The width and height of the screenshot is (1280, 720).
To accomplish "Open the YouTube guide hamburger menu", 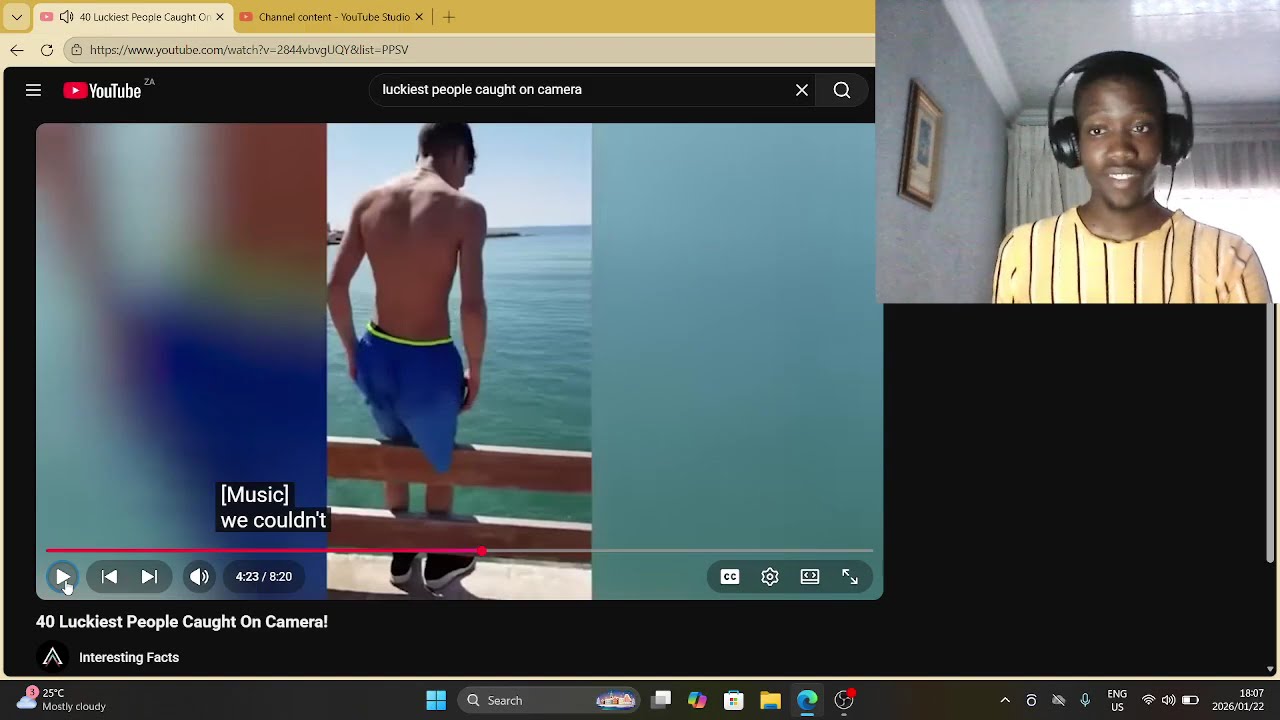I will (x=33, y=90).
